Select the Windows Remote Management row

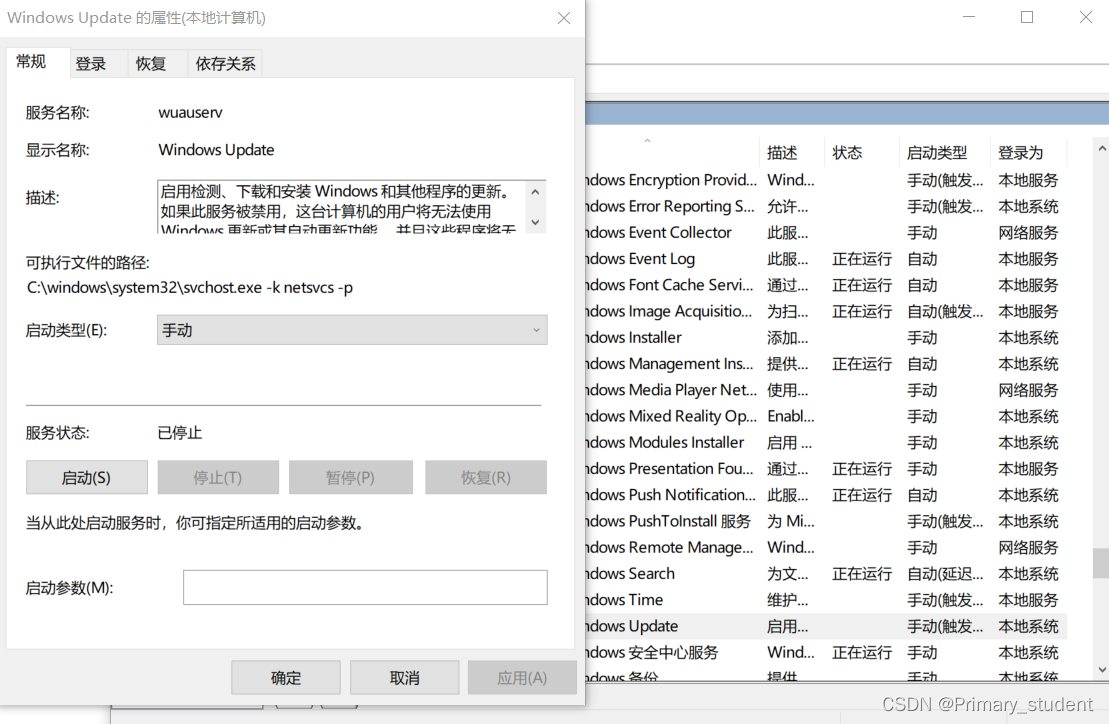point(825,547)
